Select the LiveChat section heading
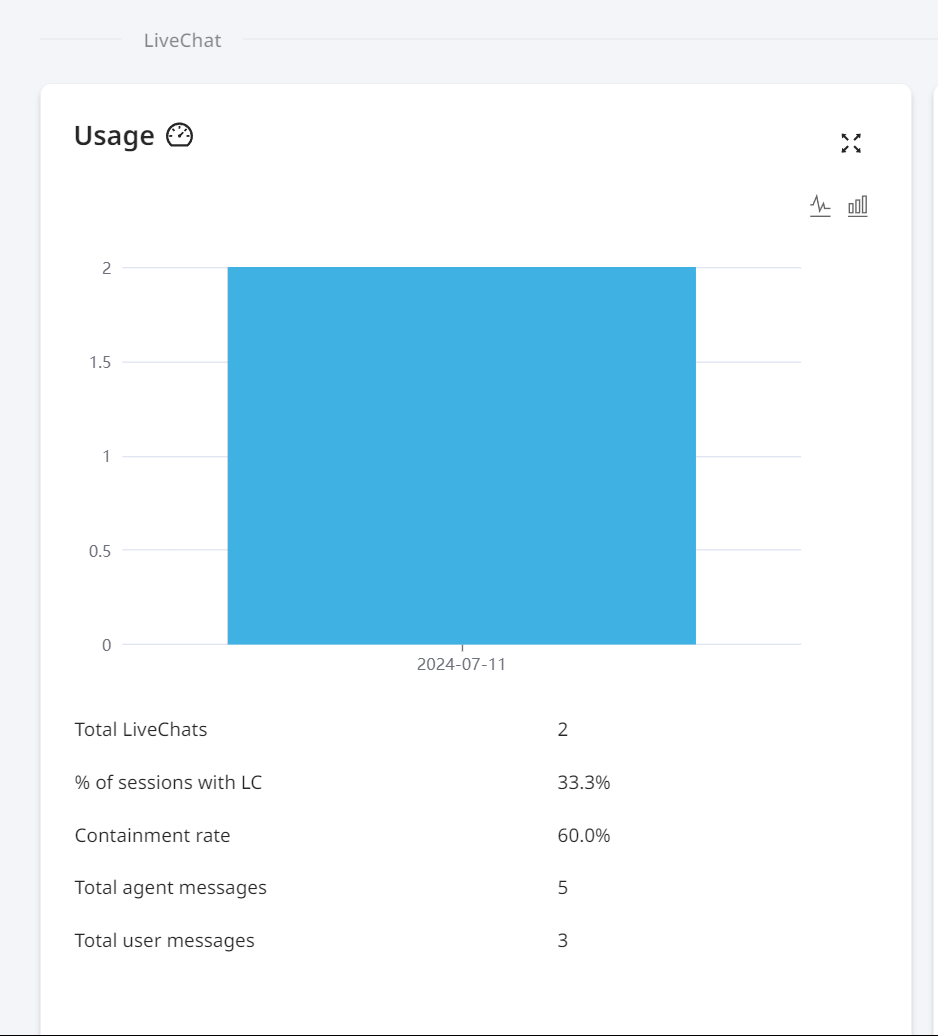This screenshot has height=1036, width=938. click(182, 40)
